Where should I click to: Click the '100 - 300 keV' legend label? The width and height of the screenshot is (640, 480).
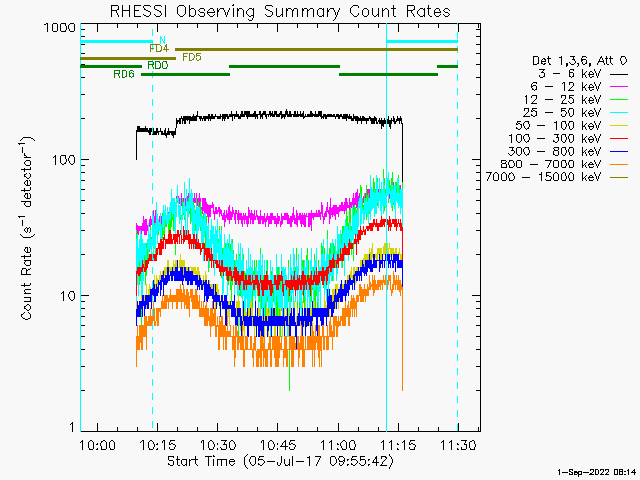pos(555,138)
